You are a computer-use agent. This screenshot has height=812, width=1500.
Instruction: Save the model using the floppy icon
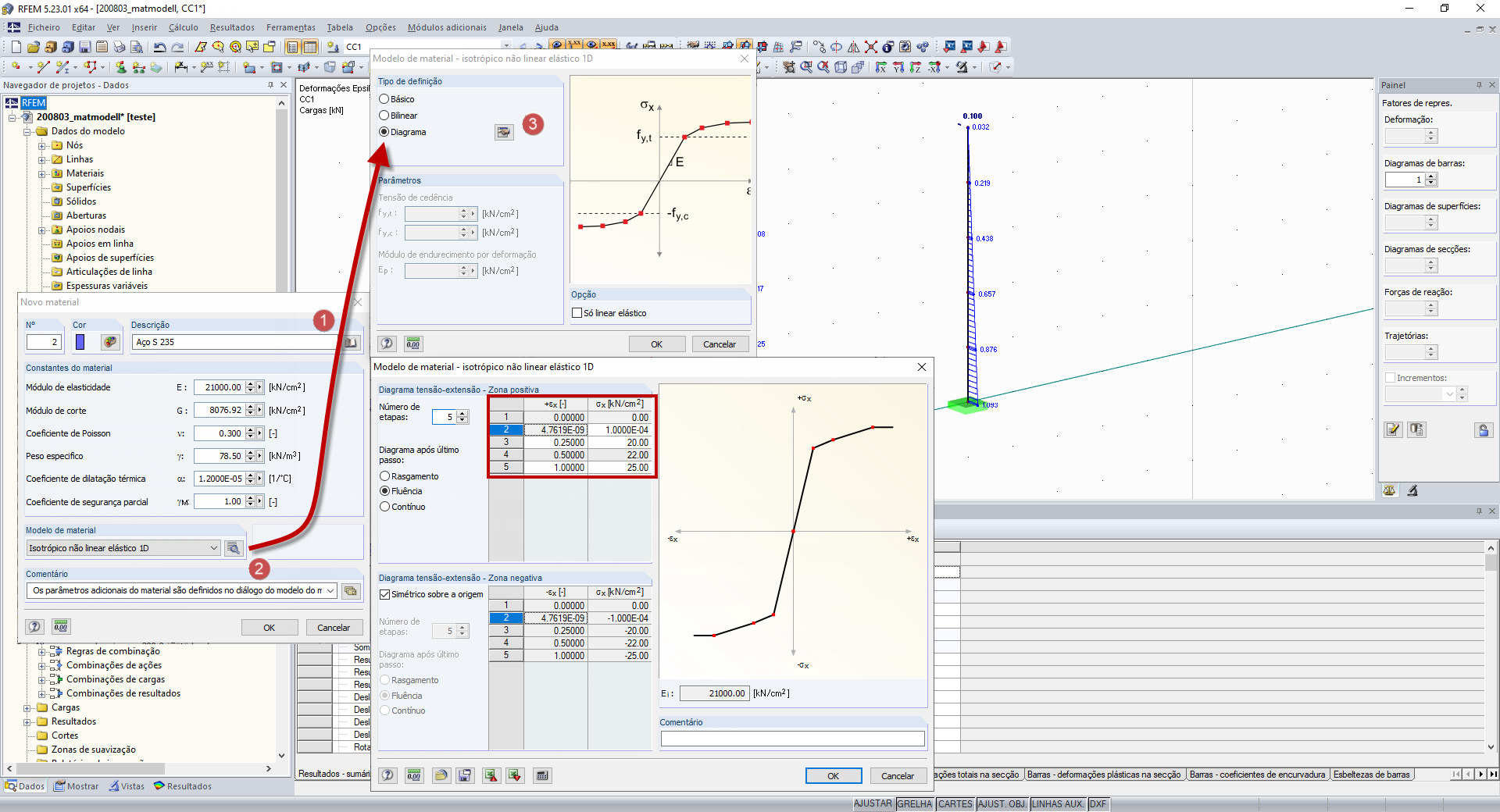[x=85, y=47]
